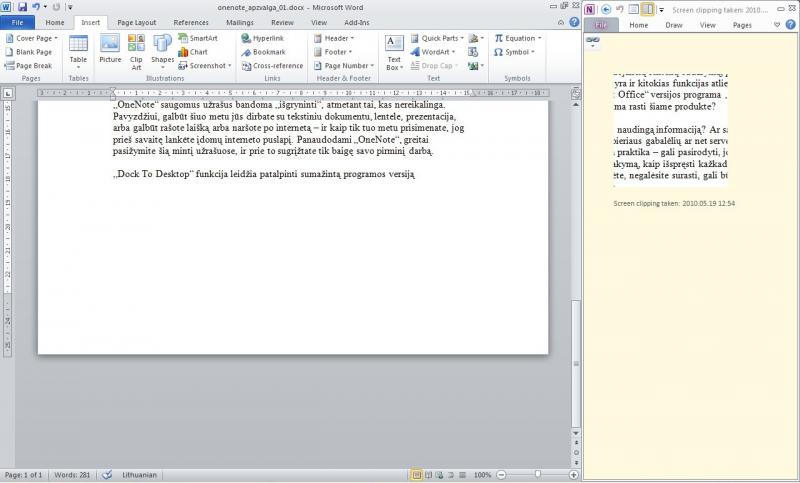The height and width of the screenshot is (483, 800).
Task: Click the Select Browse Object circle button
Action: pyautogui.click(x=576, y=452)
